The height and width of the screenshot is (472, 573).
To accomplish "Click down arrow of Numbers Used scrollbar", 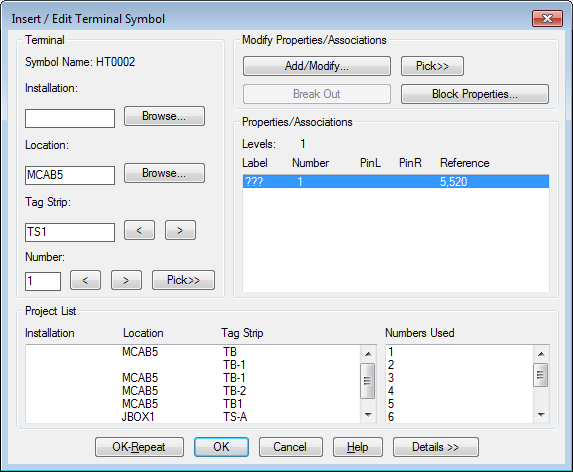I will 541,415.
